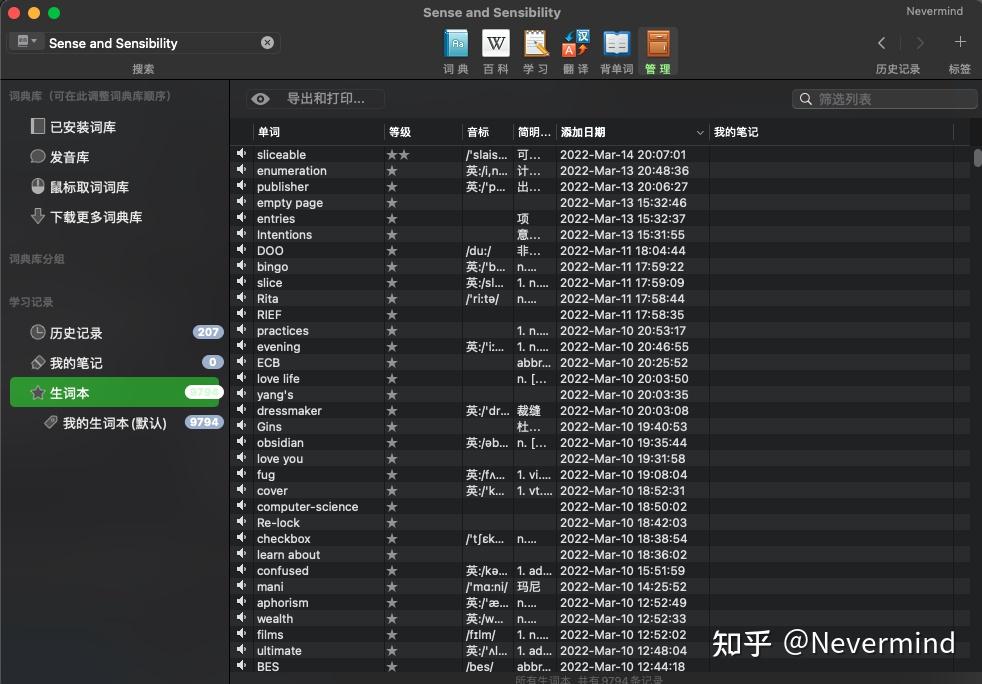Open the 背单词 vocabulary review icon
The width and height of the screenshot is (982, 684).
(x=616, y=44)
